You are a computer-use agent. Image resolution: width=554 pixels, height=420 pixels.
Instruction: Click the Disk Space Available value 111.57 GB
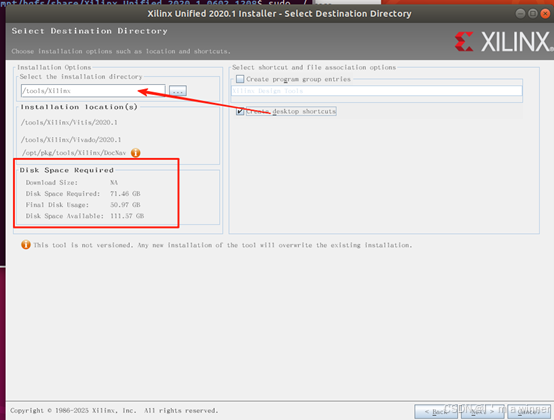[x=127, y=216]
